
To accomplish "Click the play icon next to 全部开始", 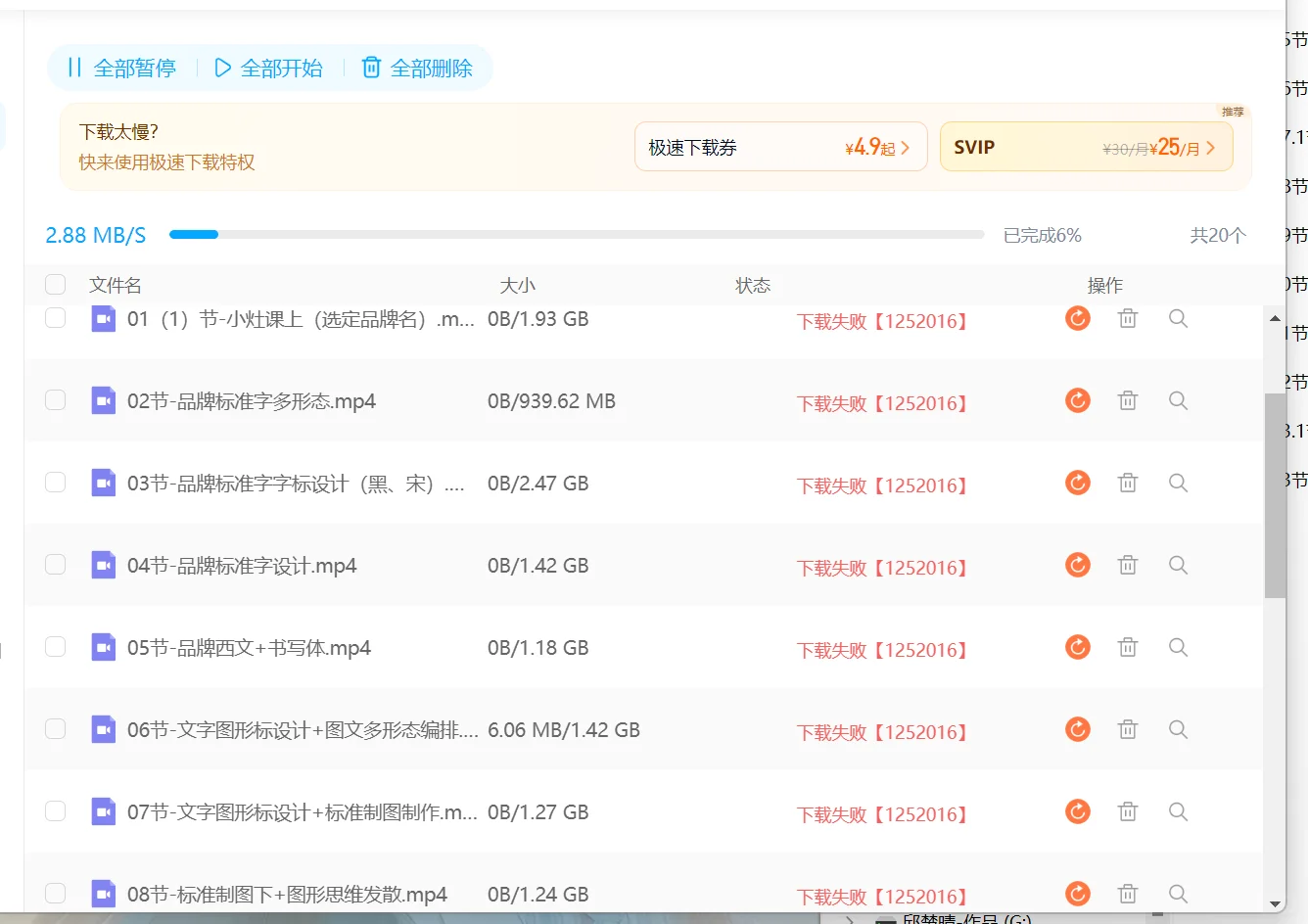I will tap(222, 68).
